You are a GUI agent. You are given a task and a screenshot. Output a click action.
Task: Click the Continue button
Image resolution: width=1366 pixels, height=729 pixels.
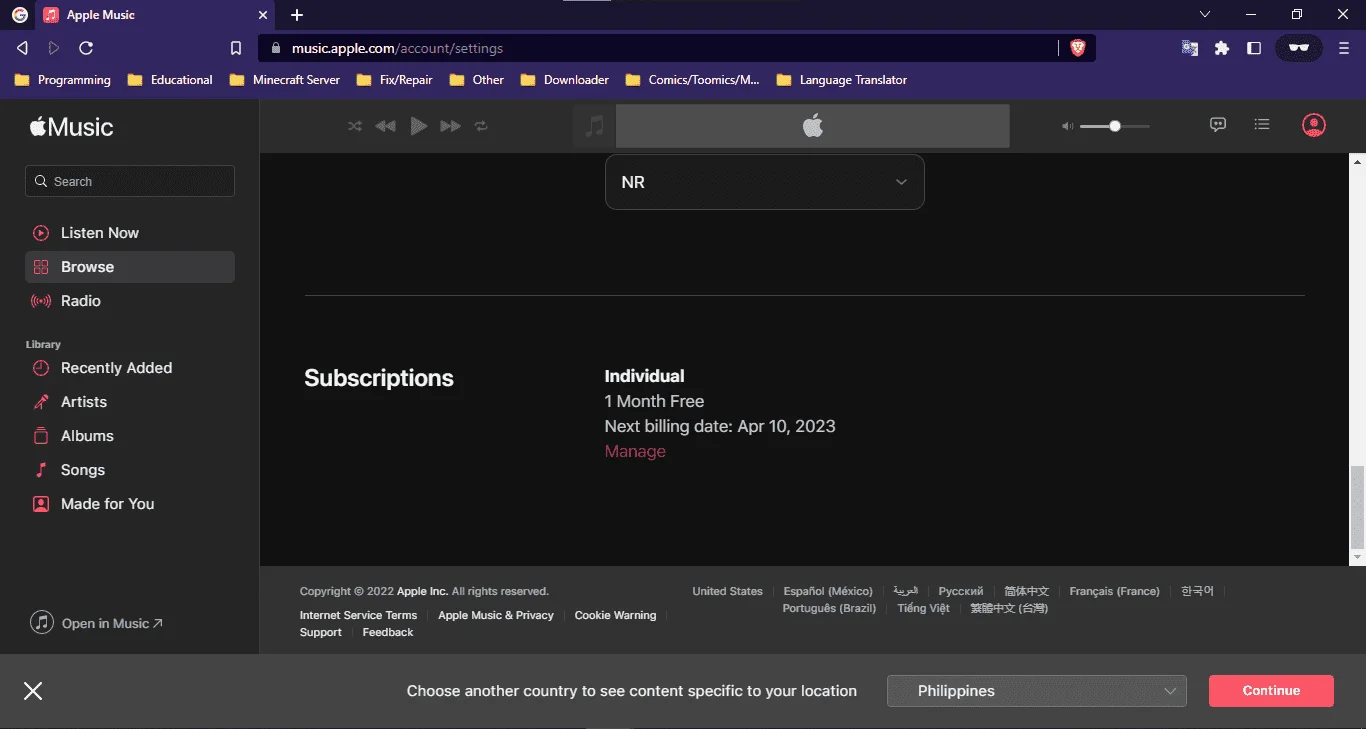[x=1271, y=691]
